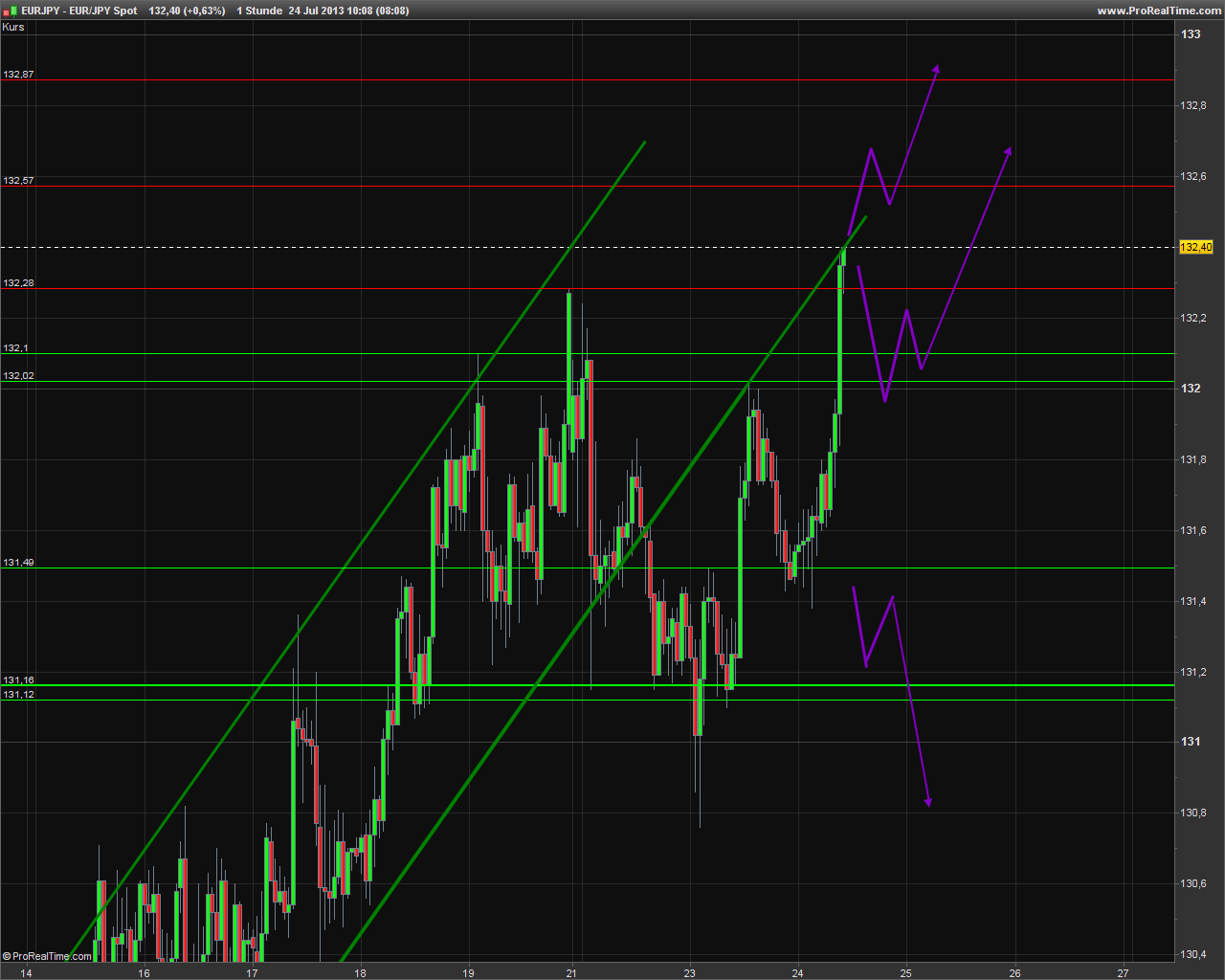Click the EURJPY - EUR/JPY Spot title

pyautogui.click(x=78, y=11)
